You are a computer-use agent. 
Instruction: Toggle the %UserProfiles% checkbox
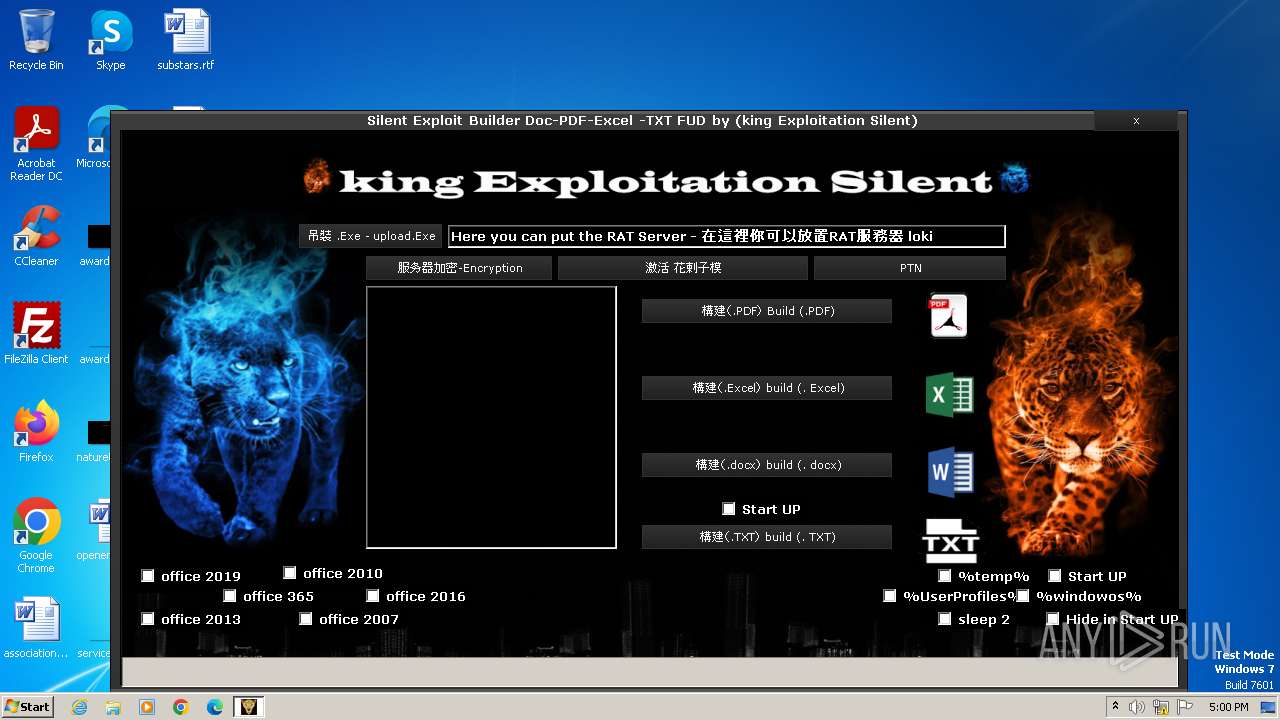pos(890,596)
